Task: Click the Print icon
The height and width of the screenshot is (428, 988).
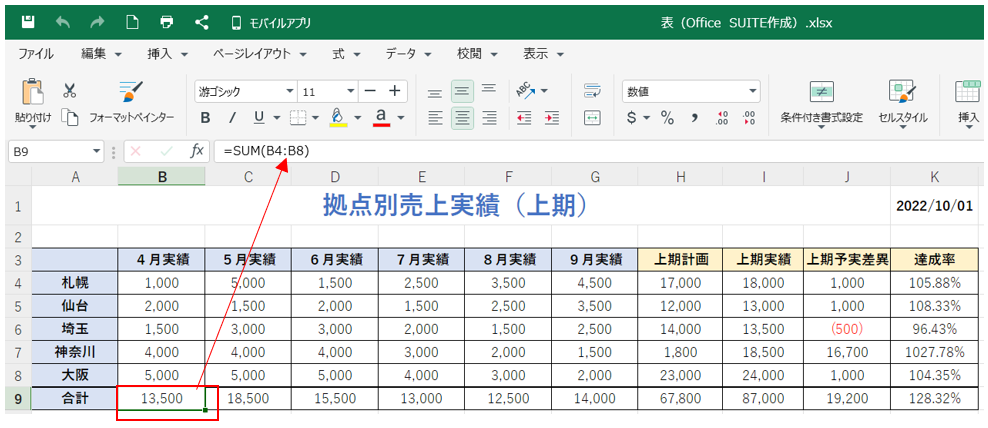Action: 167,21
